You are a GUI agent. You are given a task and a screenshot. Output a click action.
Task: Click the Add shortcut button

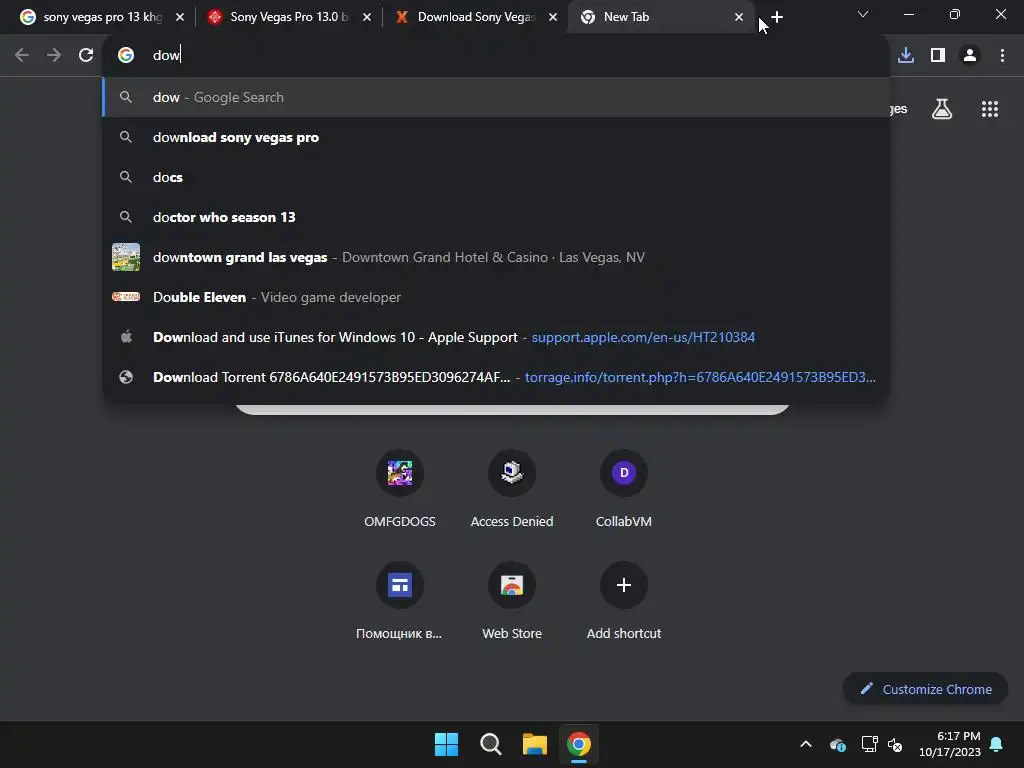pos(624,600)
